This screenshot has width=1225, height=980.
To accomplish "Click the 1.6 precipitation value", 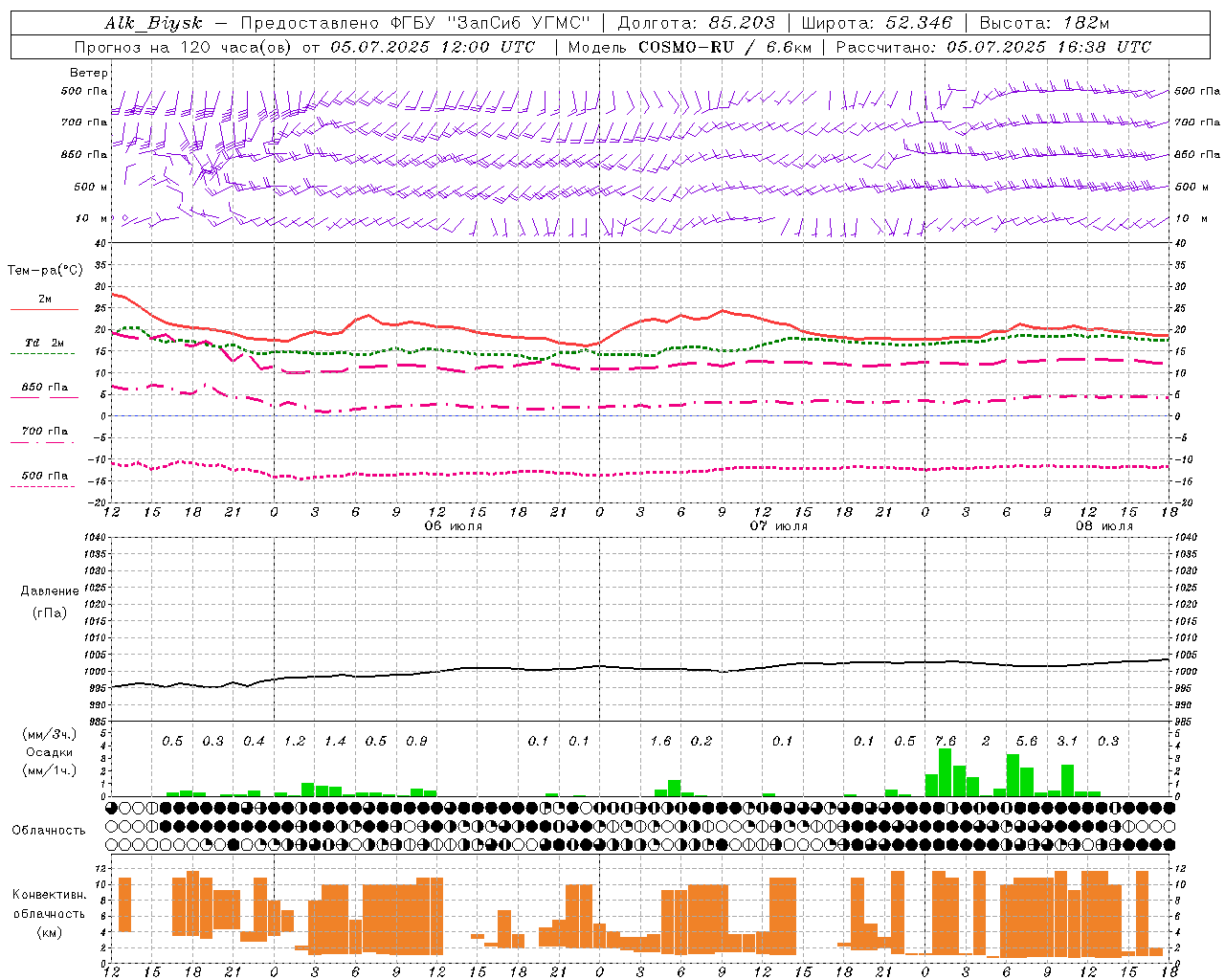I will click(x=660, y=742).
